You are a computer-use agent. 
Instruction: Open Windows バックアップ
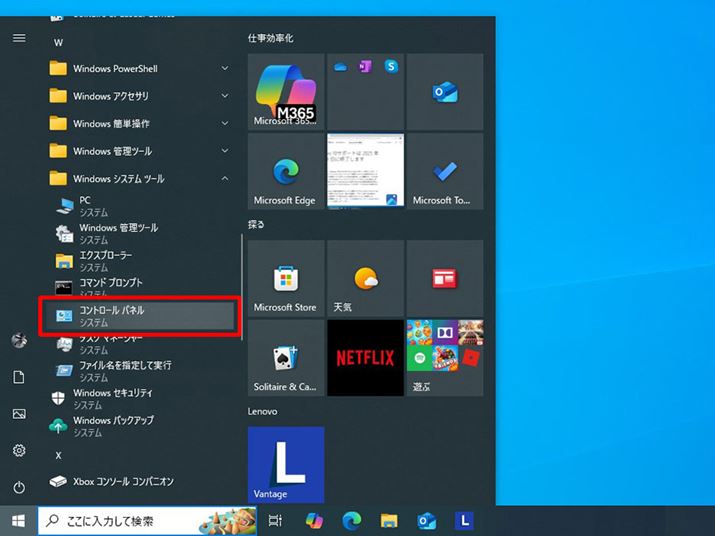coord(141,426)
